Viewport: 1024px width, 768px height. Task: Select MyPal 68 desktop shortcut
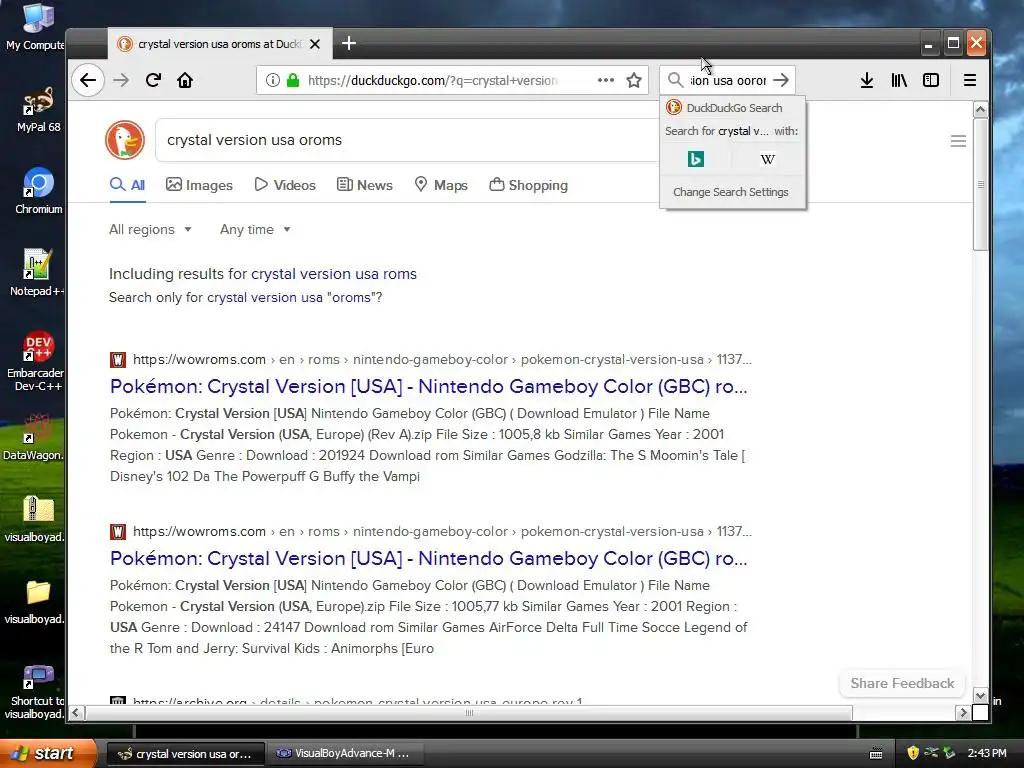[38, 110]
